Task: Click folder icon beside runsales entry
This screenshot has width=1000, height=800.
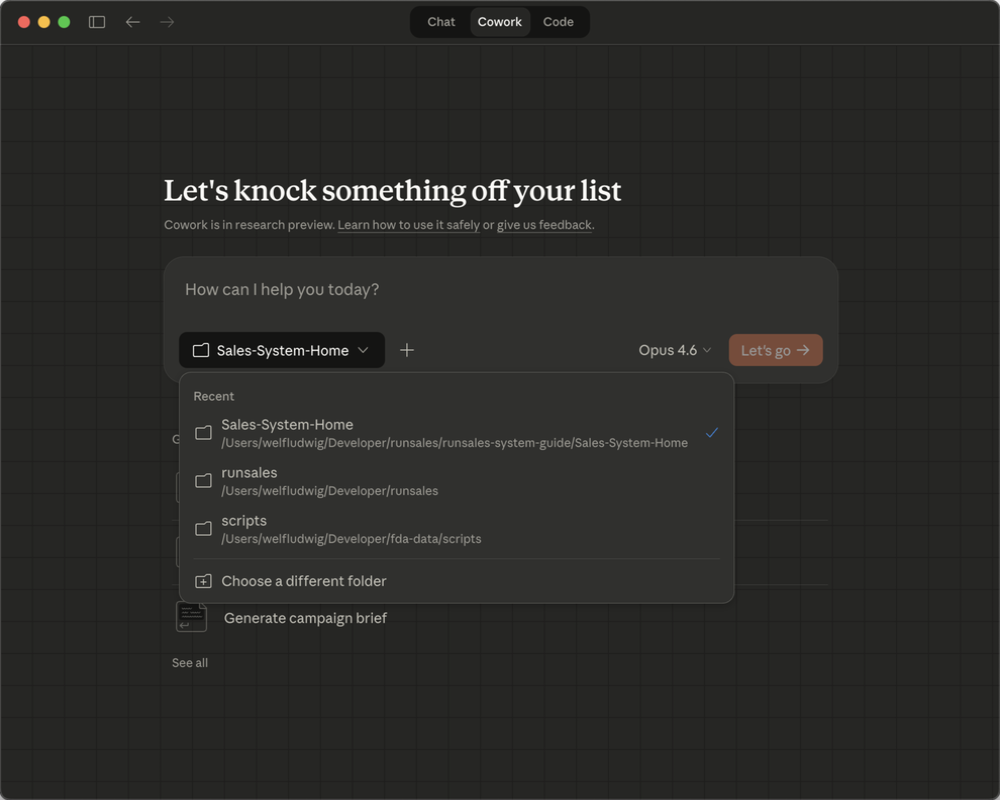Action: pyautogui.click(x=203, y=481)
